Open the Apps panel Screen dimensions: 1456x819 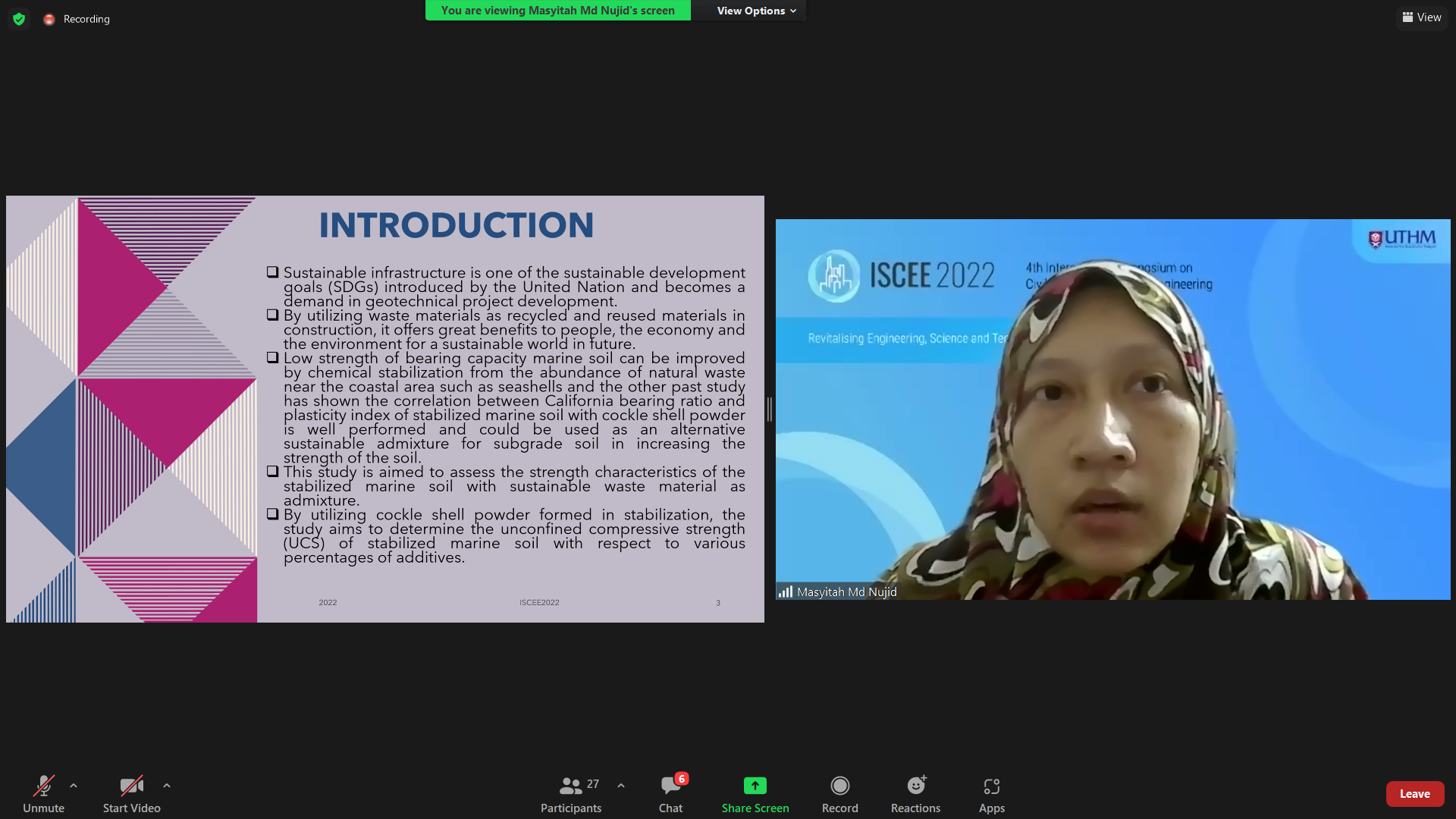(x=992, y=794)
